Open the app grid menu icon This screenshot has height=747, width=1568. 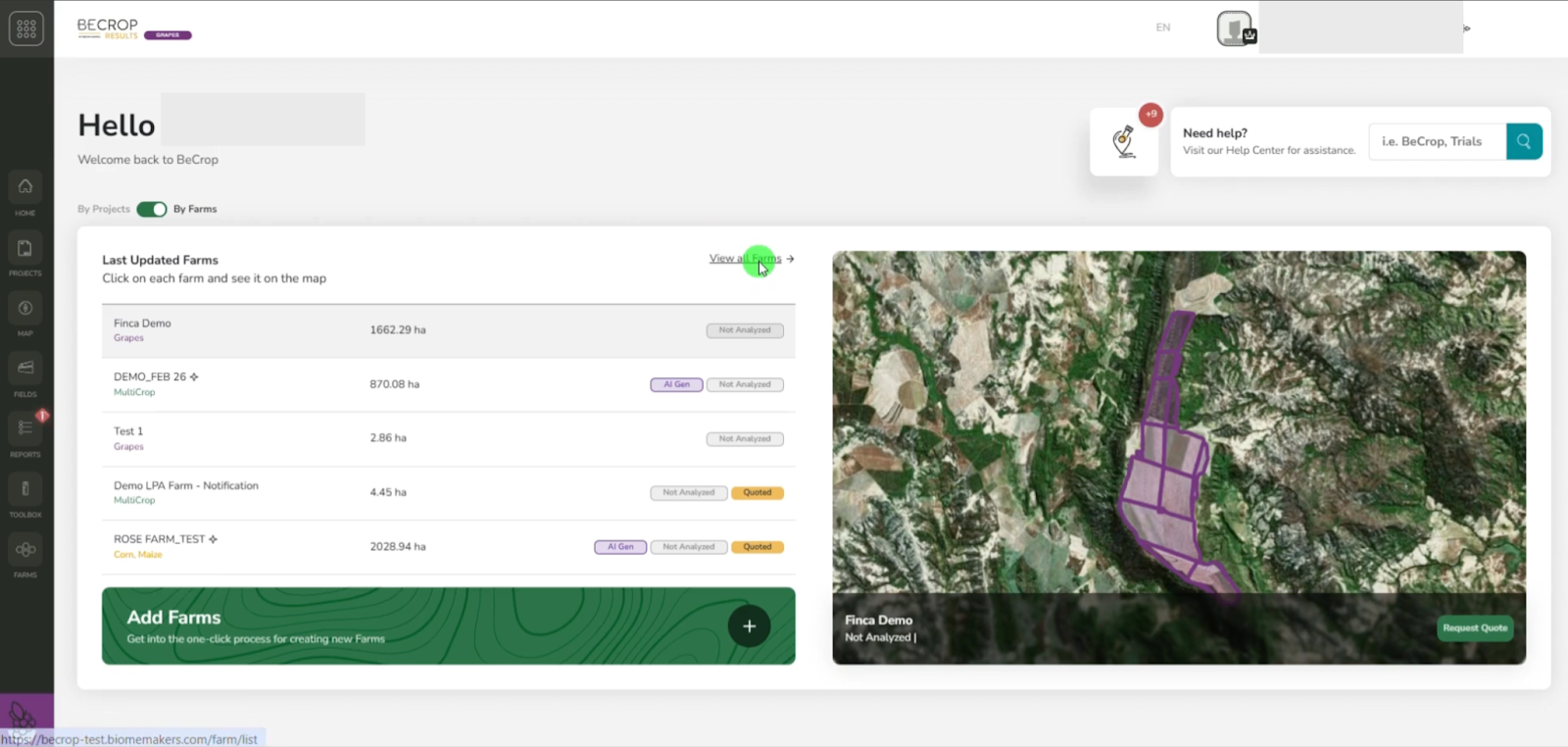coord(26,28)
